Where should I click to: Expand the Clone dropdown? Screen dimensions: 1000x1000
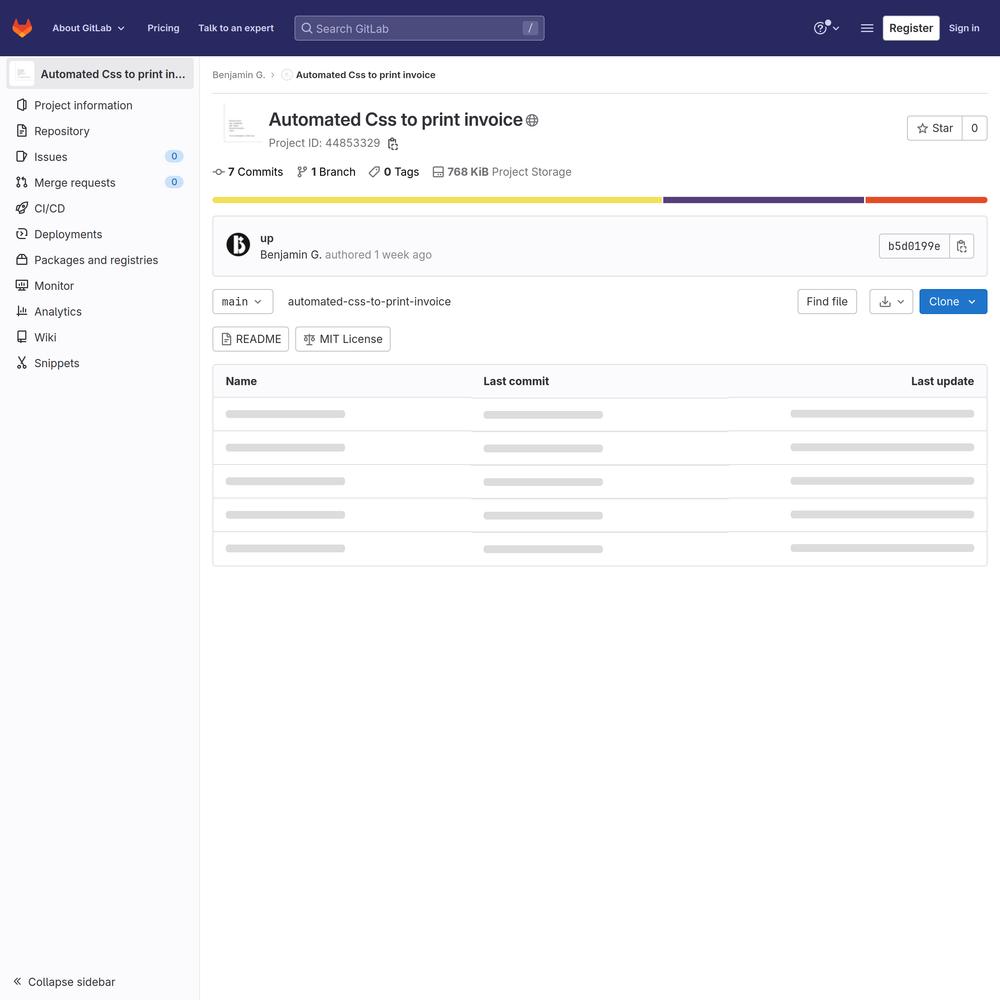(x=953, y=302)
